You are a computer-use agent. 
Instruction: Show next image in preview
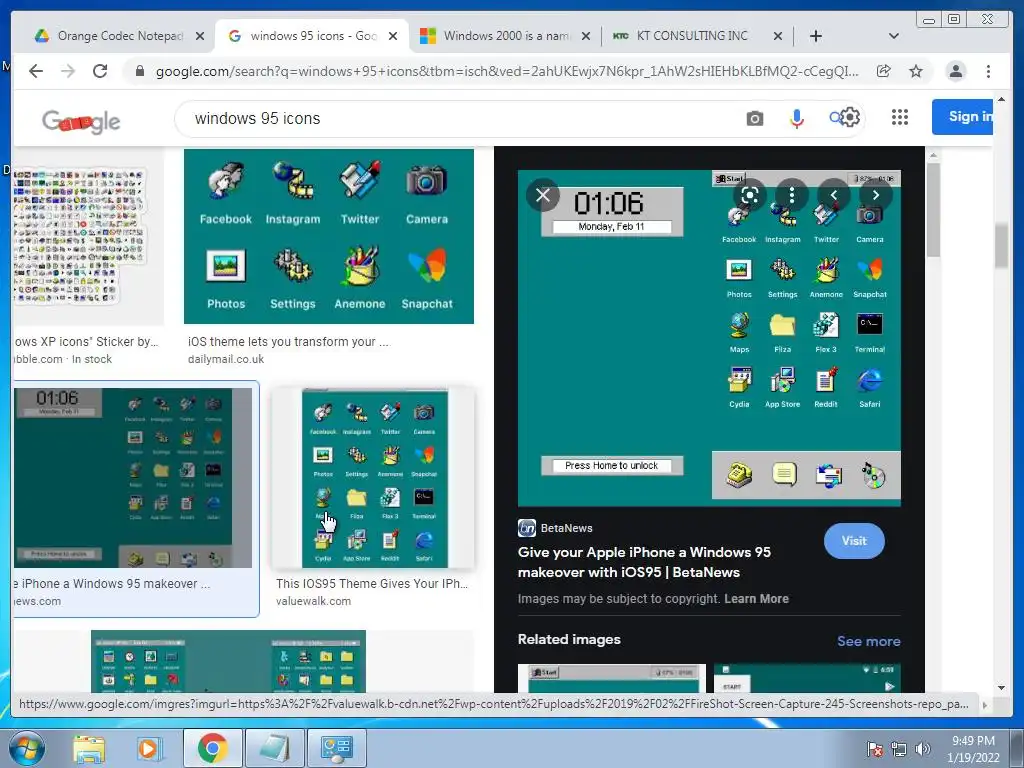876,195
